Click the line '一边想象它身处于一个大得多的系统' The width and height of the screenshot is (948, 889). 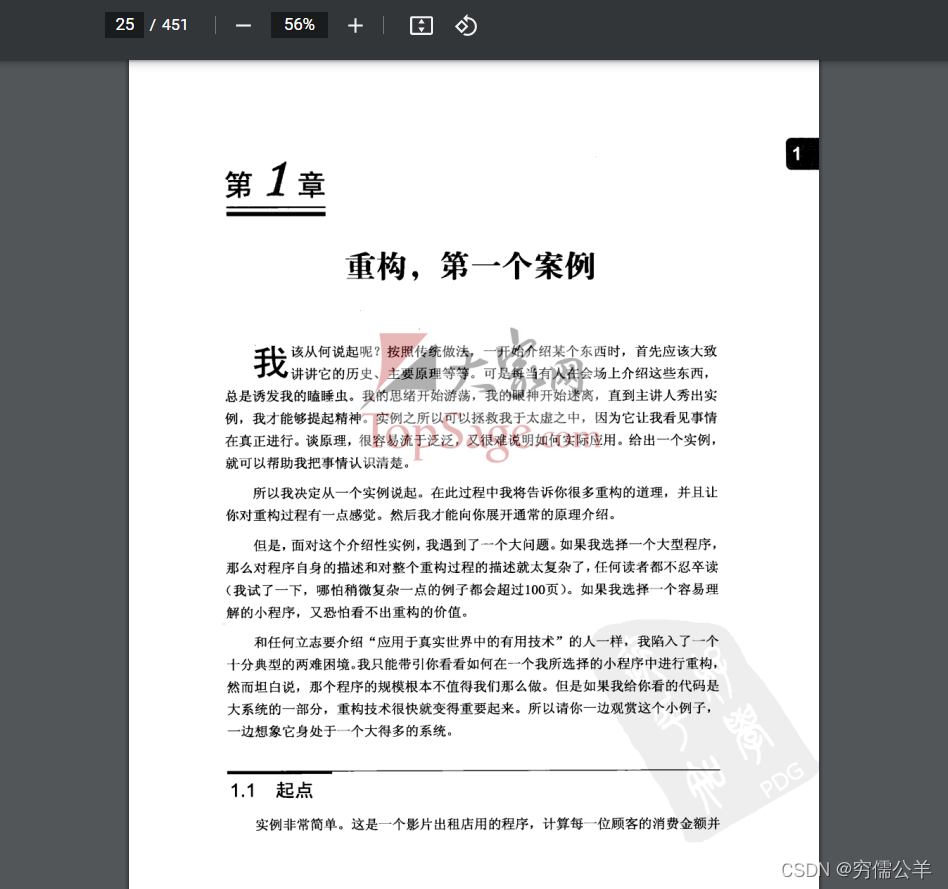coord(340,731)
